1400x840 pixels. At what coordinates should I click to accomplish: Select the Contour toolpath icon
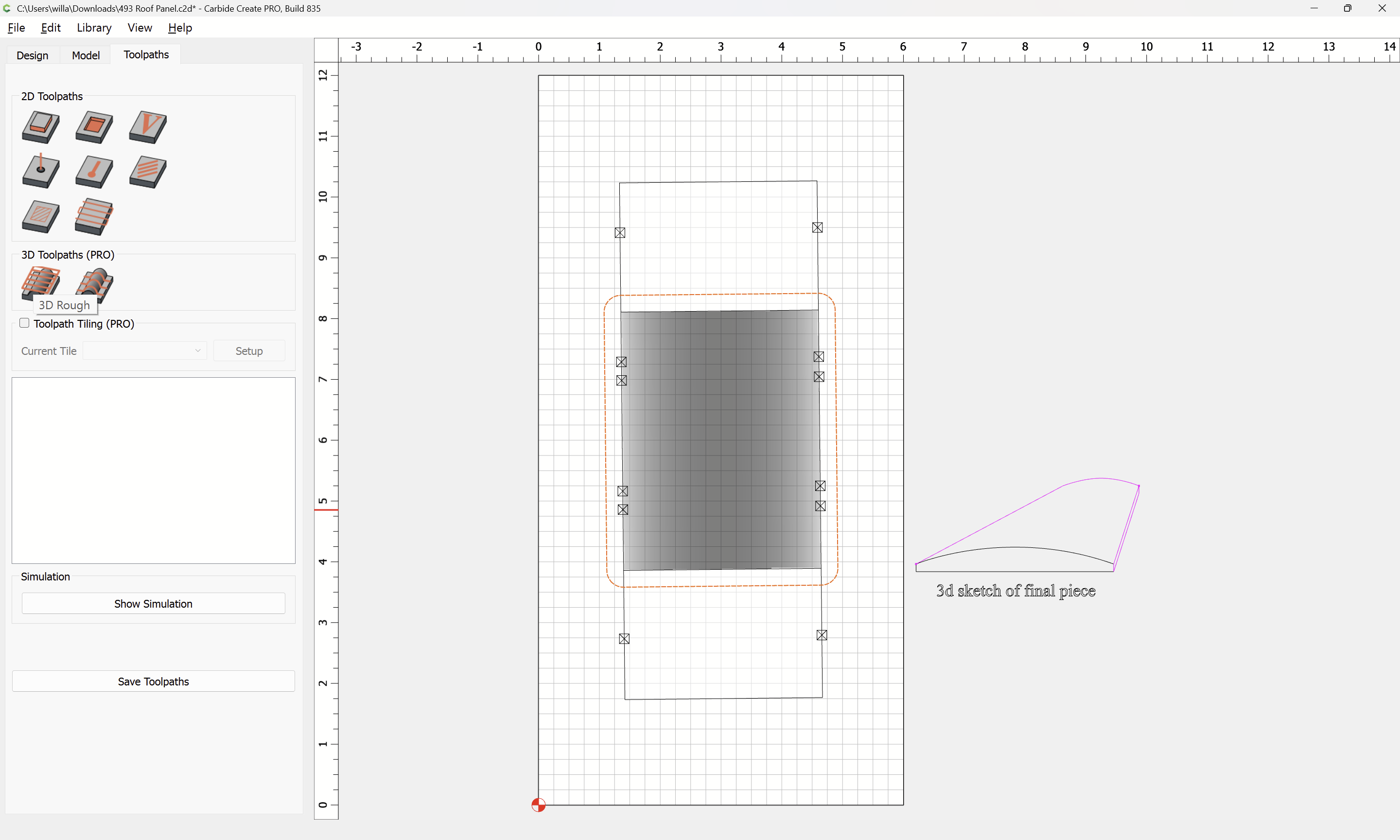40,127
